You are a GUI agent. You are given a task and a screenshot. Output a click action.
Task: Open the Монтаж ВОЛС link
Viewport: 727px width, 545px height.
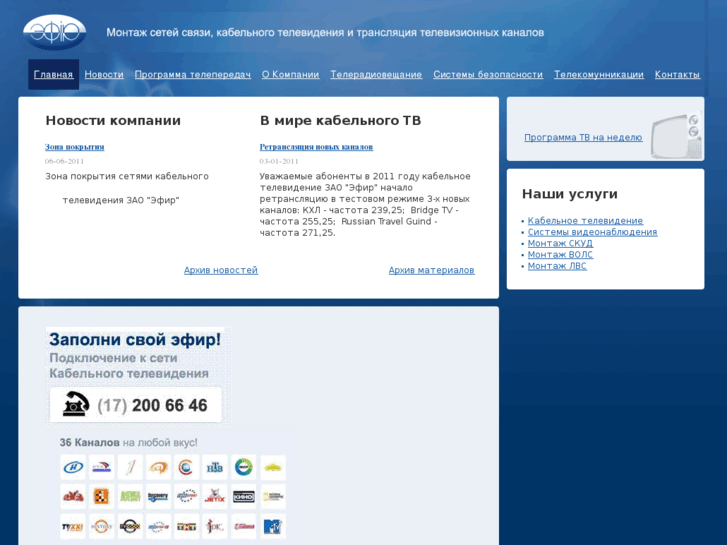(x=560, y=255)
